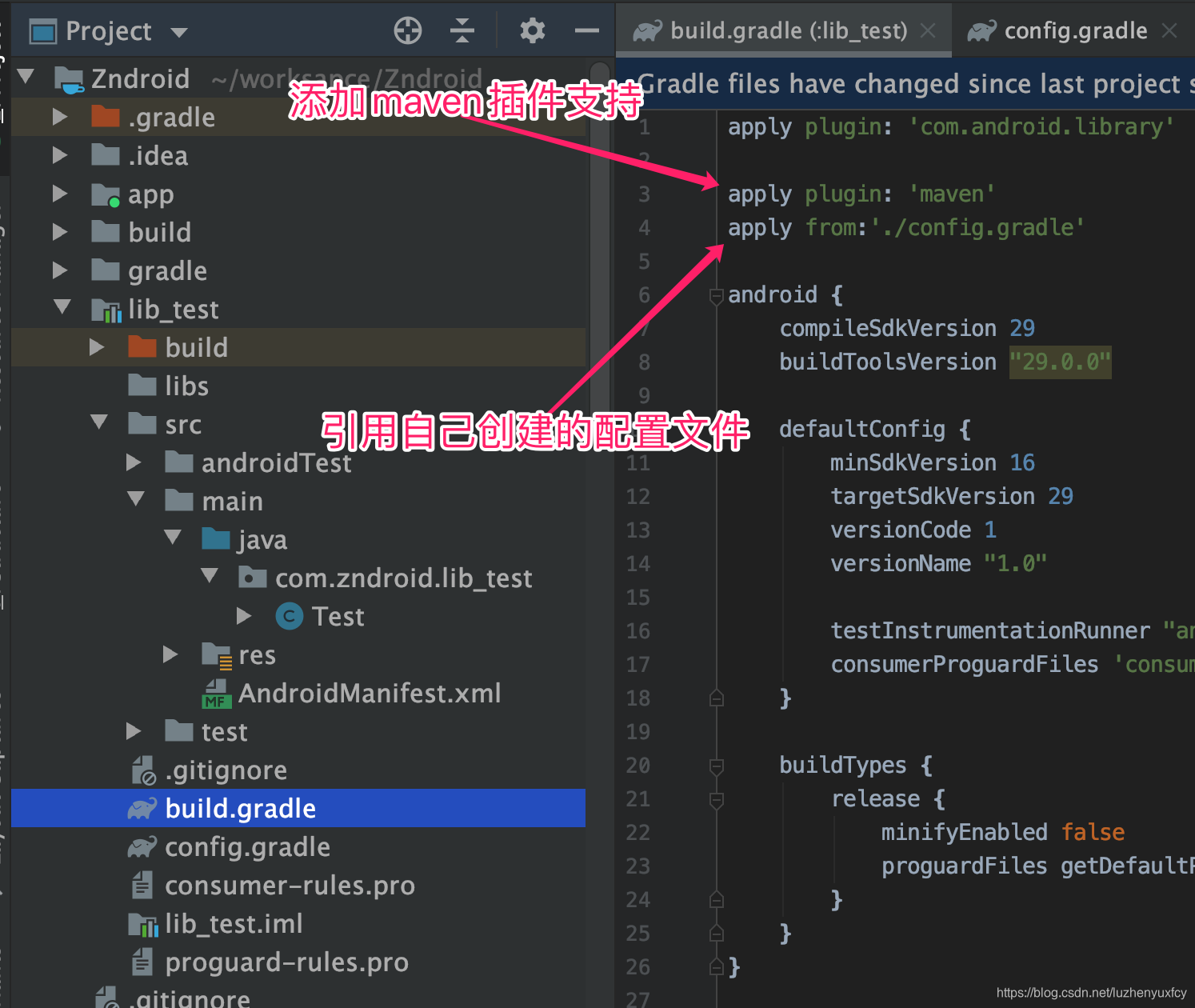Open lib_test.iml file

[215, 923]
